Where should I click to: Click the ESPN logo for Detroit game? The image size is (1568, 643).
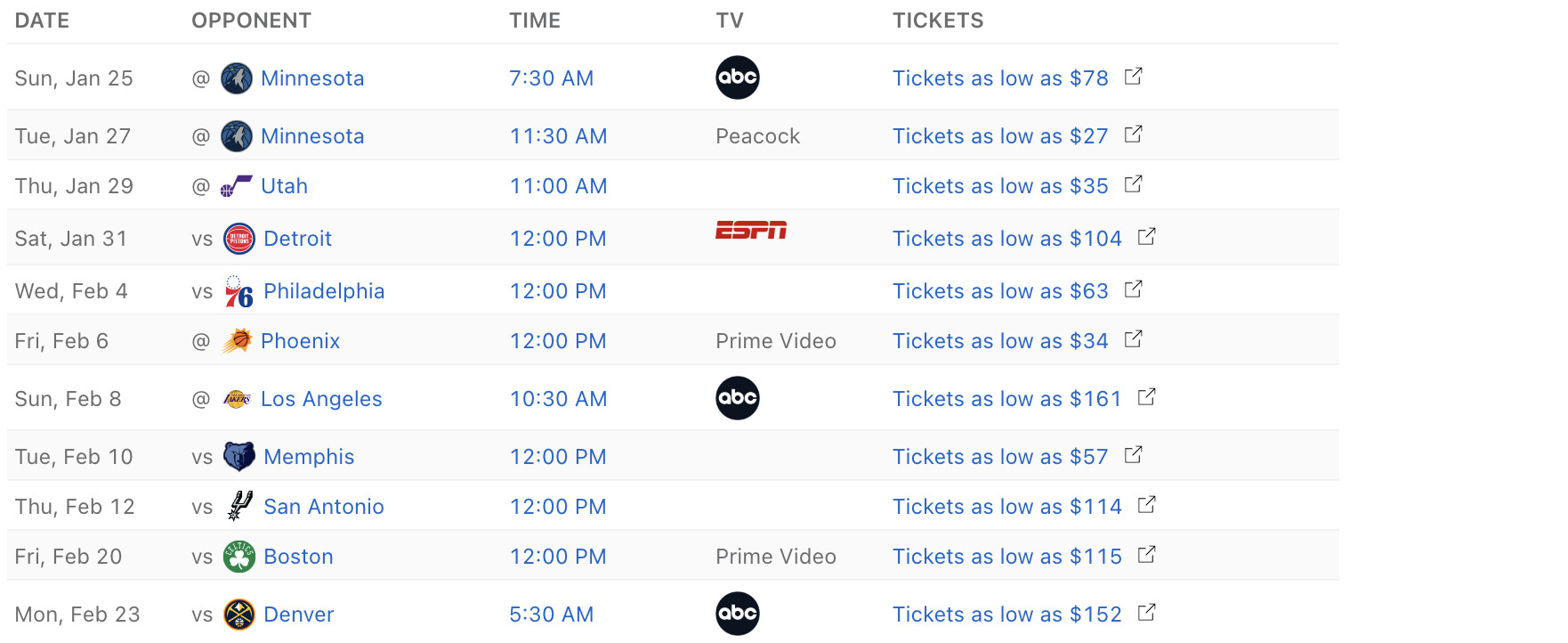point(751,231)
